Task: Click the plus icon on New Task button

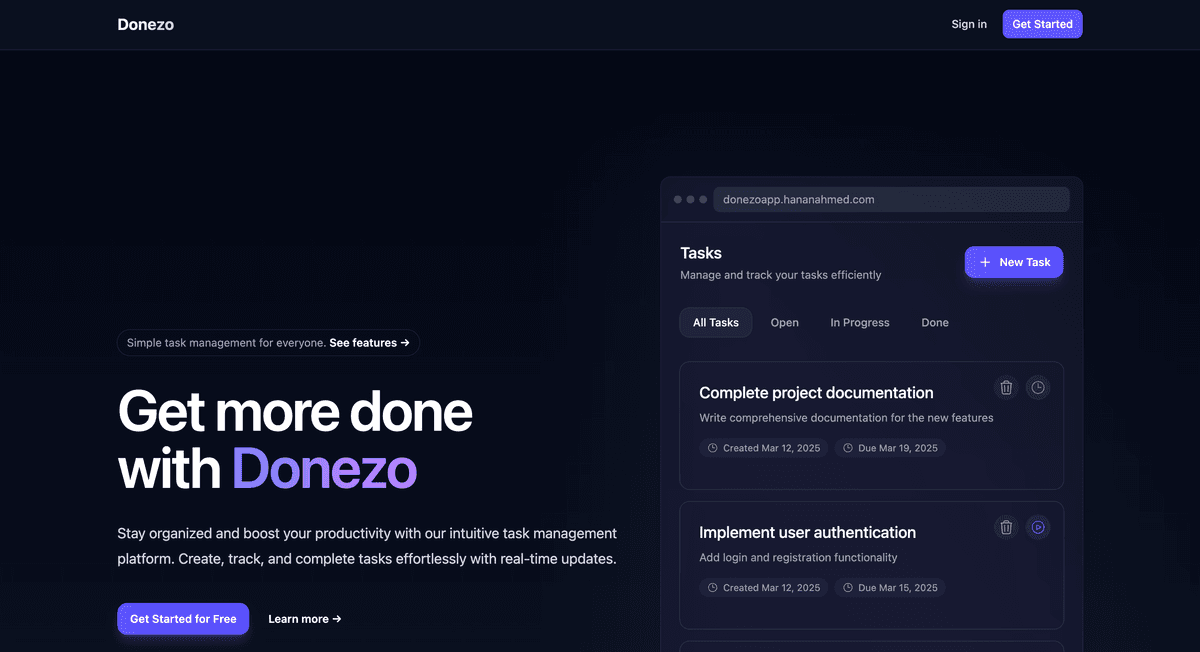Action: coord(985,262)
